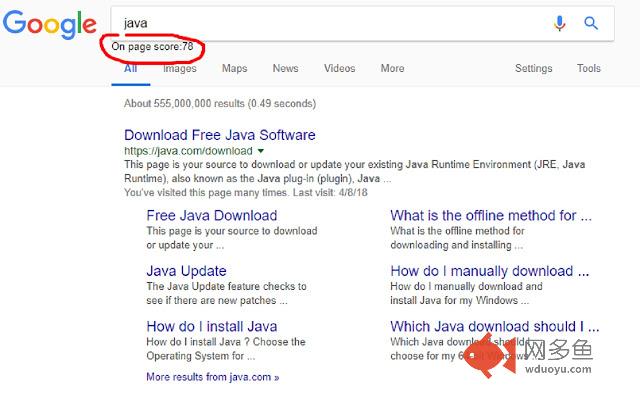The width and height of the screenshot is (640, 400).
Task: Open How do I install Java link
Action: click(211, 326)
